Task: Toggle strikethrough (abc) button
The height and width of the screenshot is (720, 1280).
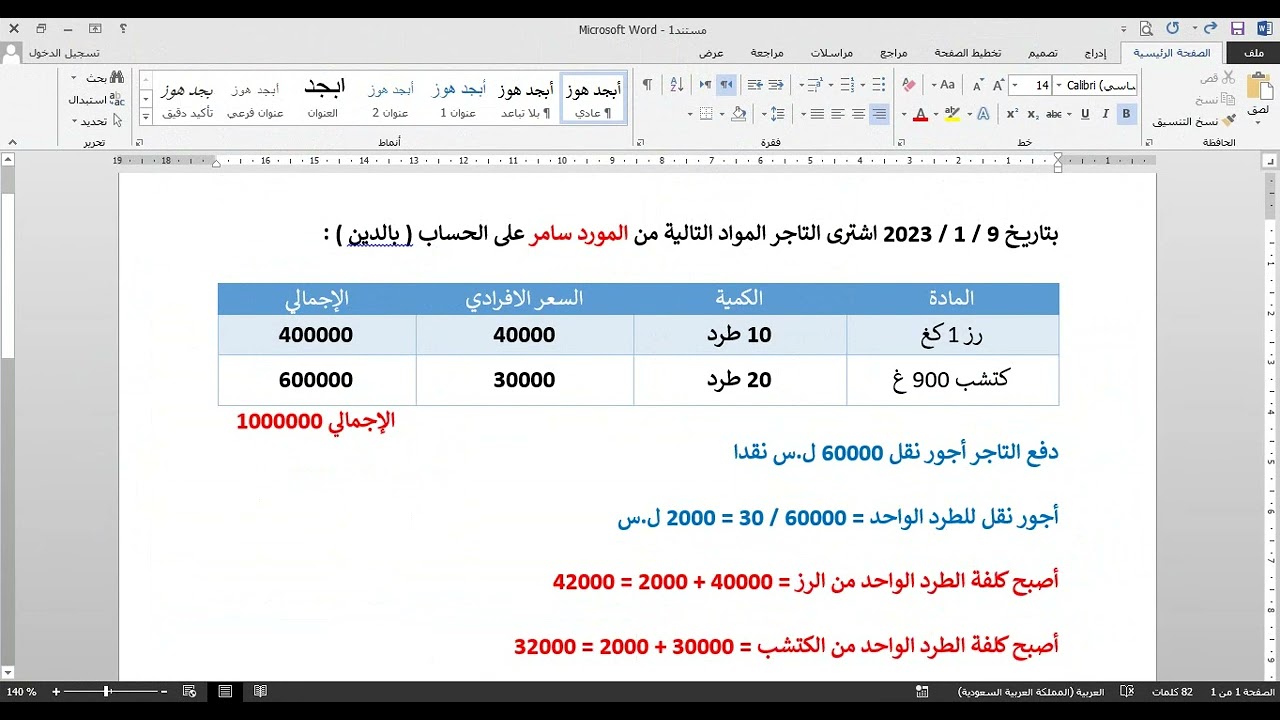Action: pyautogui.click(x=1054, y=114)
